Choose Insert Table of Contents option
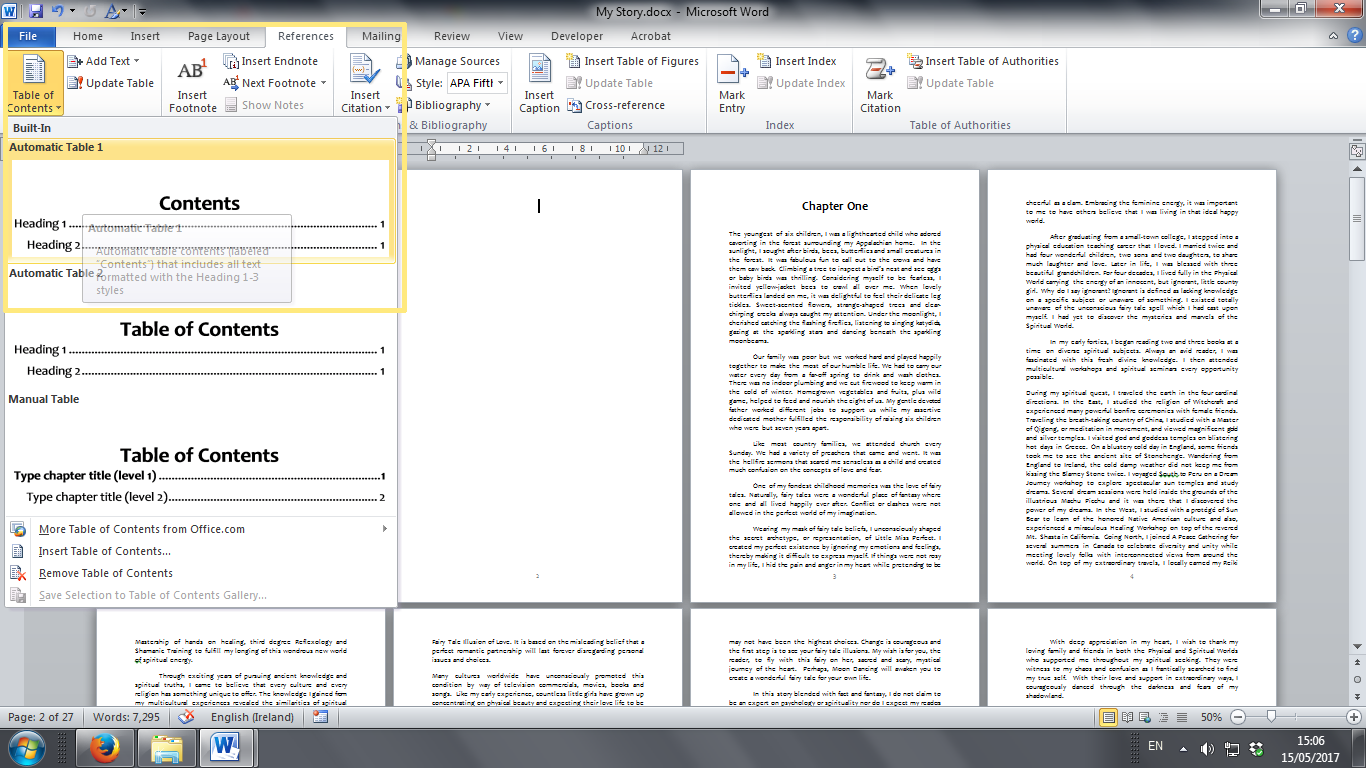The image size is (1366, 768). 104,551
